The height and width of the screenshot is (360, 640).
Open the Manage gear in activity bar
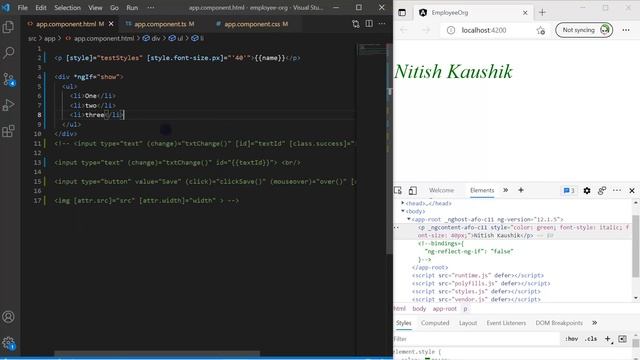coord(9,343)
